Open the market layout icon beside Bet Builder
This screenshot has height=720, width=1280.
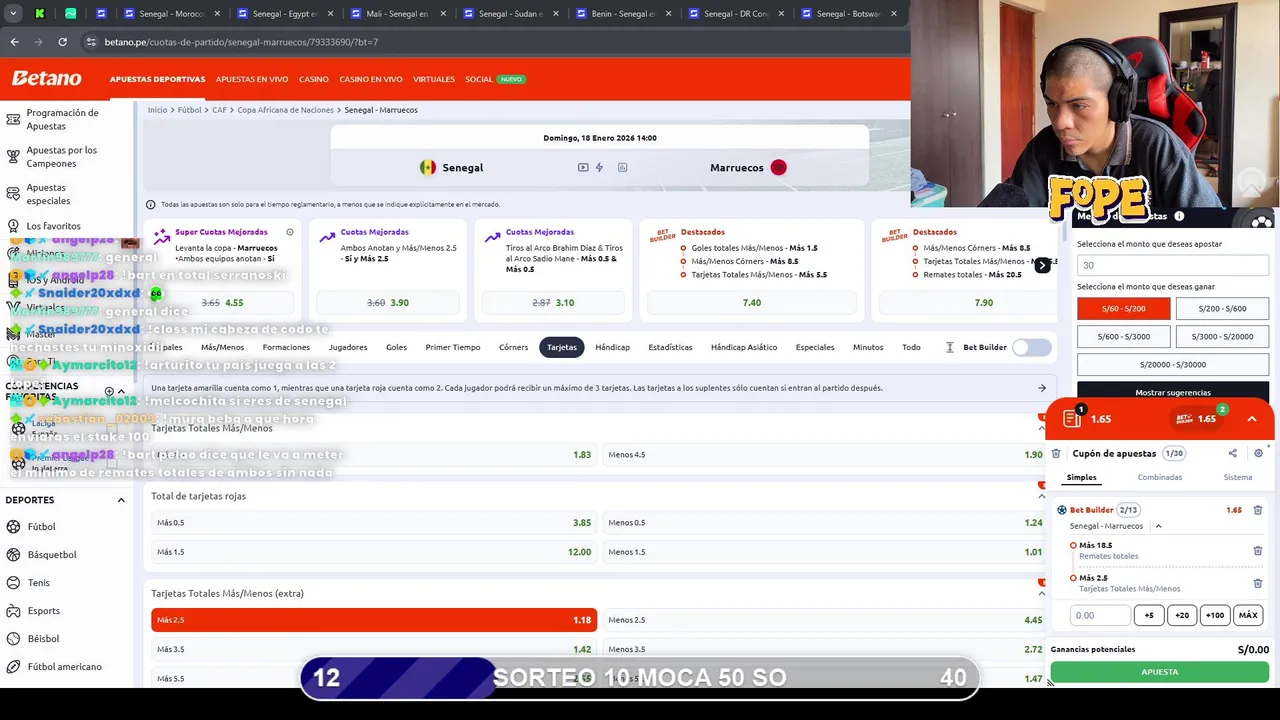[x=950, y=347]
